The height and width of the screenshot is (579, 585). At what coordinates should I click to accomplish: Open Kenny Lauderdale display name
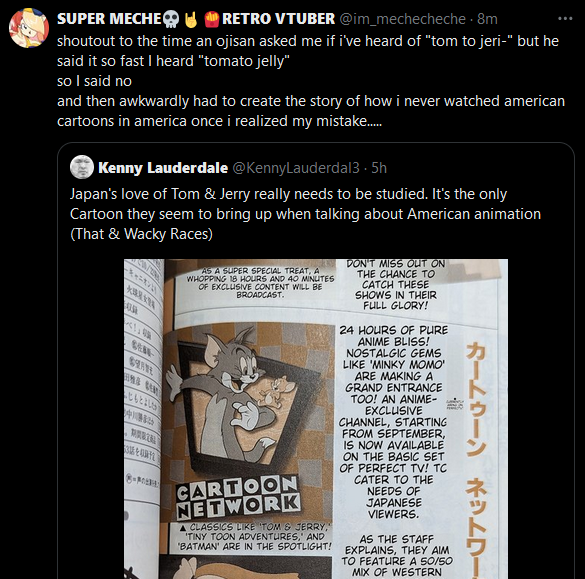click(163, 168)
